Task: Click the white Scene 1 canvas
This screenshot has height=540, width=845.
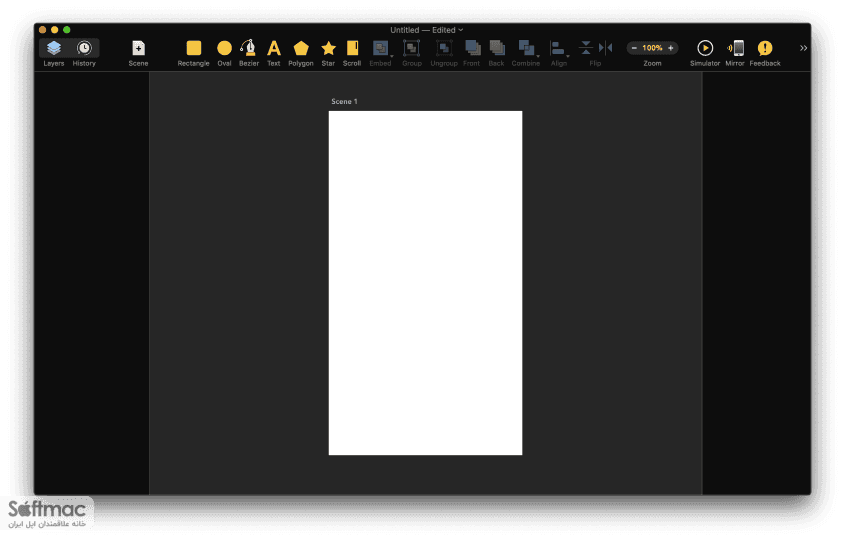Action: pos(425,283)
